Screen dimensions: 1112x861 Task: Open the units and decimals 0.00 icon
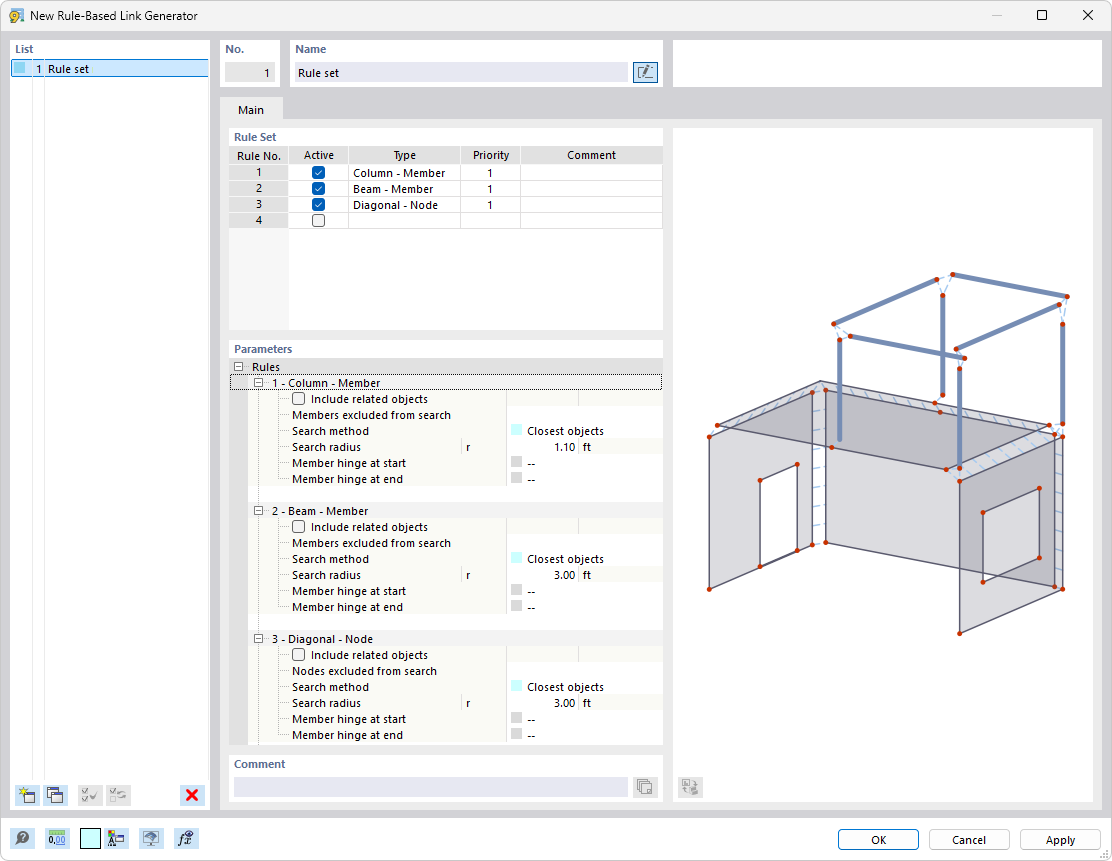[57, 839]
